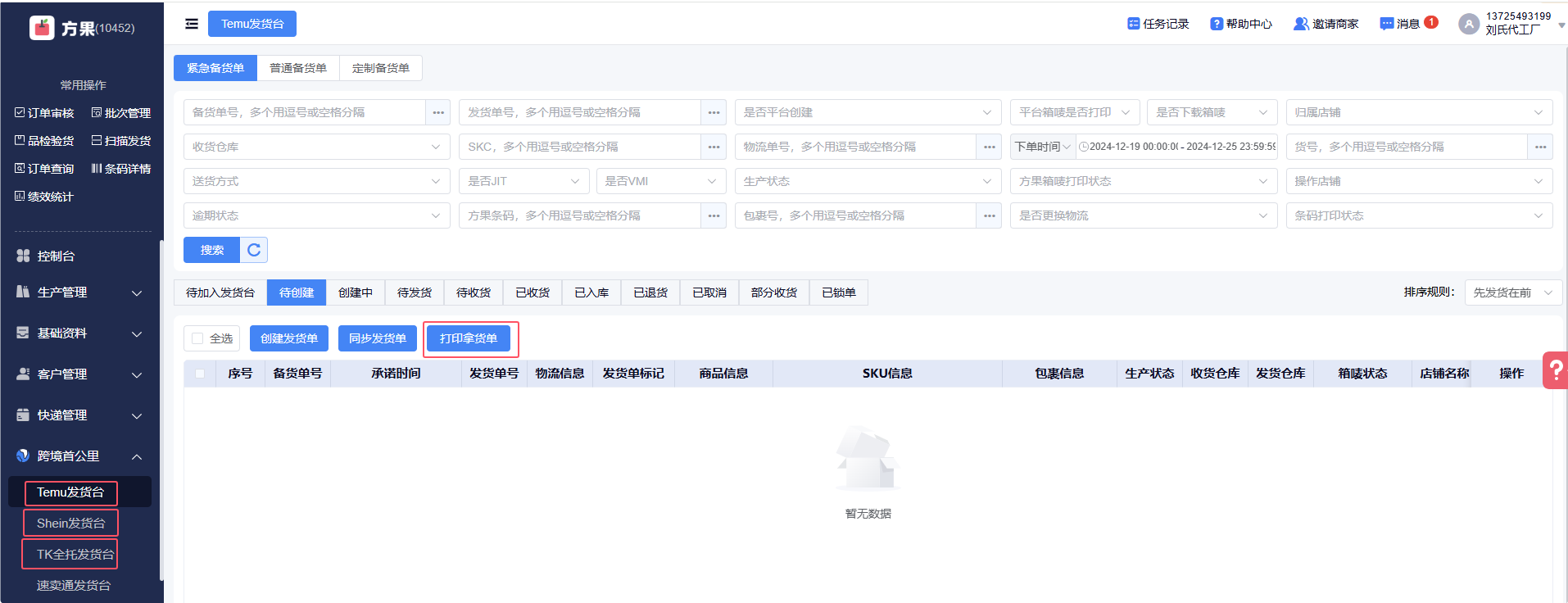Screen dimensions: 1568x603
Task: Click the 打印拿货单 button
Action: tap(469, 338)
